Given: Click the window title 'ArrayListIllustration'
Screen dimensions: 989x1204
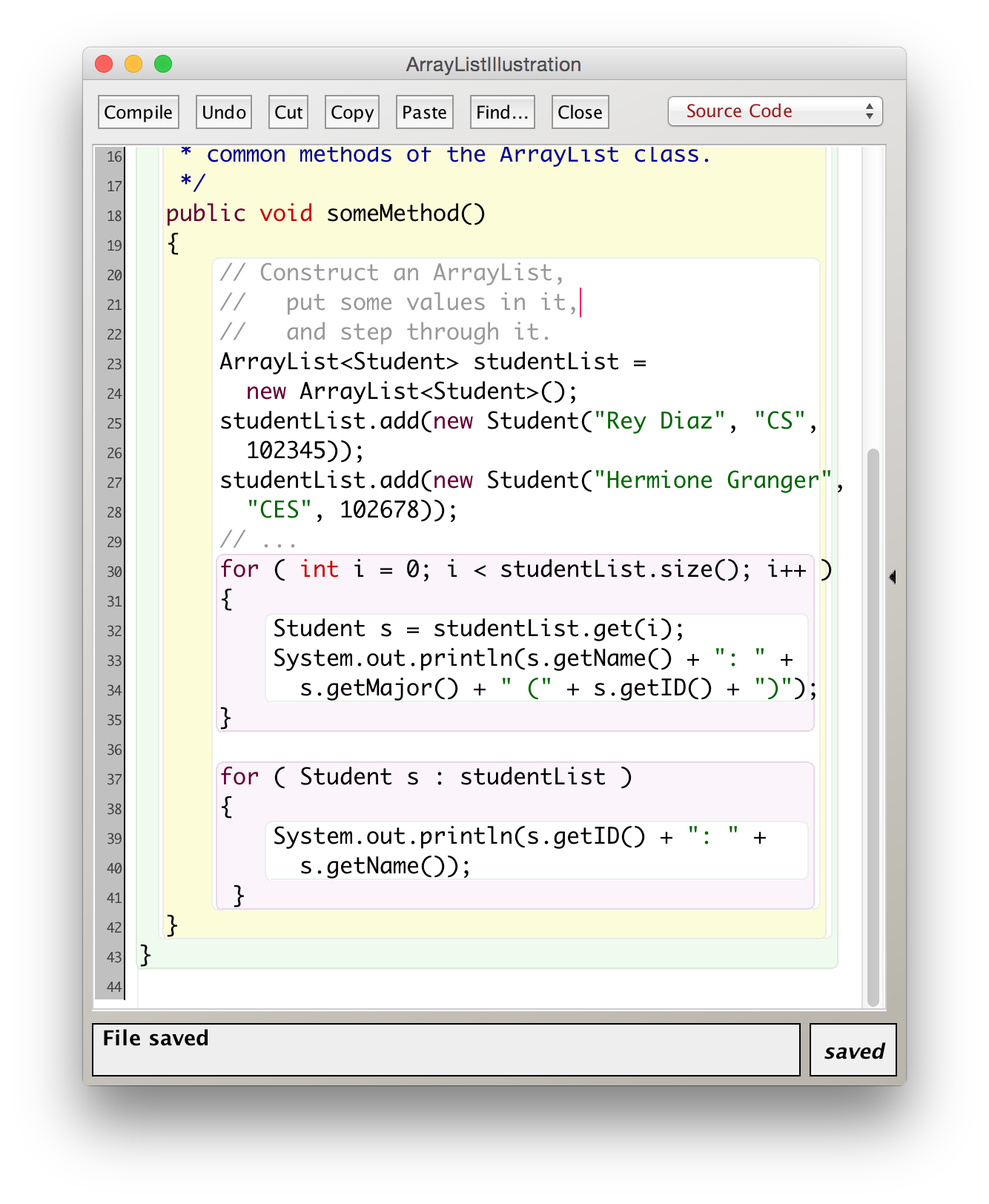Looking at the screenshot, I should tap(494, 64).
